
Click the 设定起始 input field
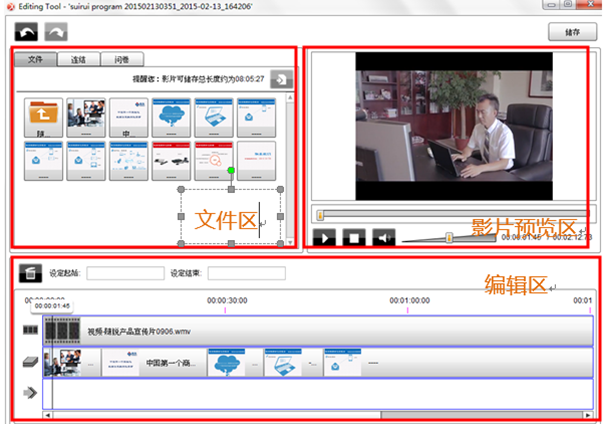(124, 273)
